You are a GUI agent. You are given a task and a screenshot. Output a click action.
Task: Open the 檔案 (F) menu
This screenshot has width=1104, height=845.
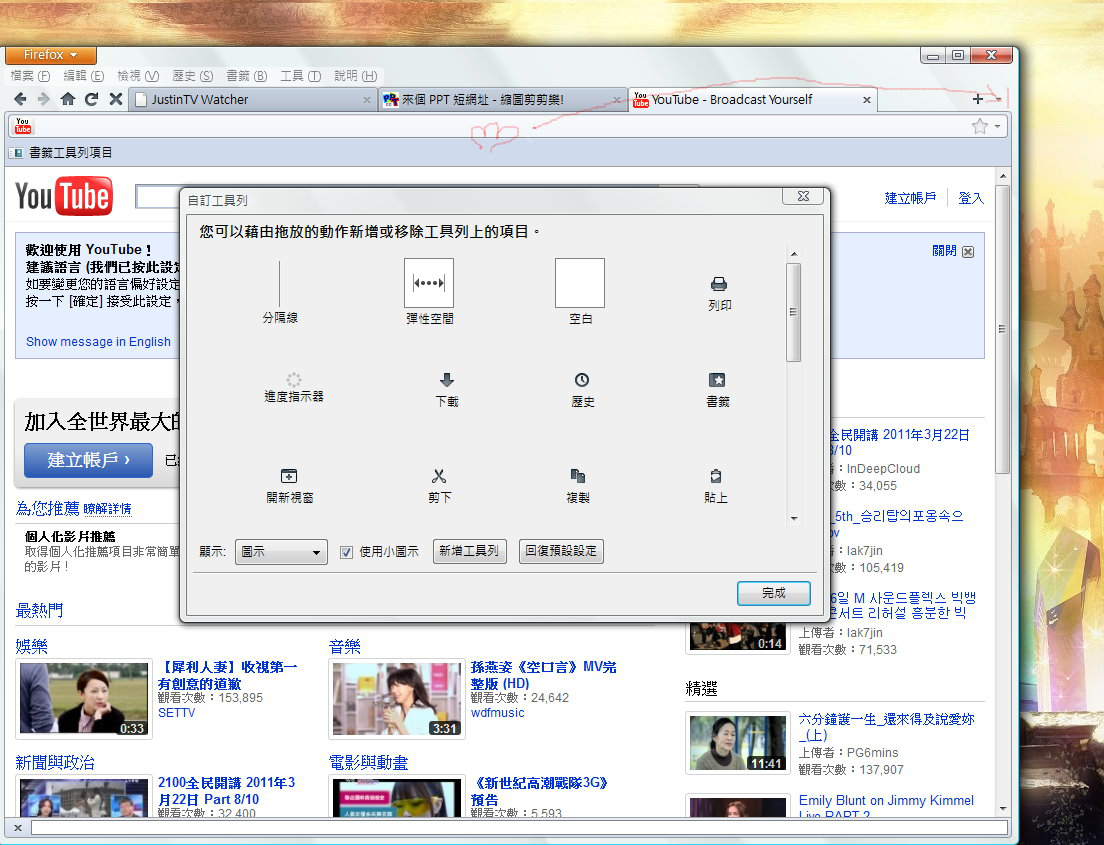coord(30,75)
